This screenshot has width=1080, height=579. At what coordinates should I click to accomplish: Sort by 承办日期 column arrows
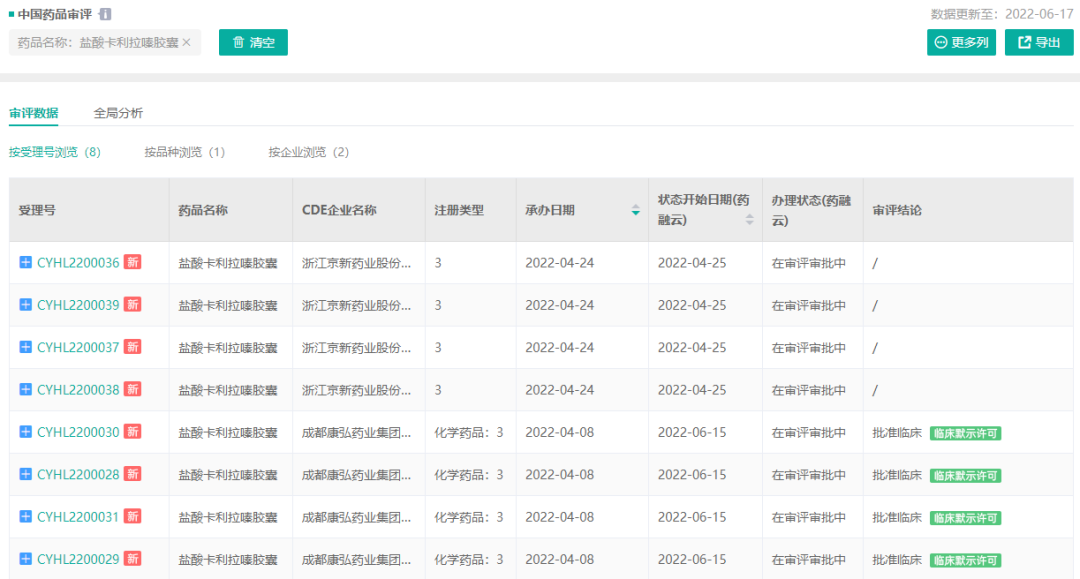click(635, 210)
